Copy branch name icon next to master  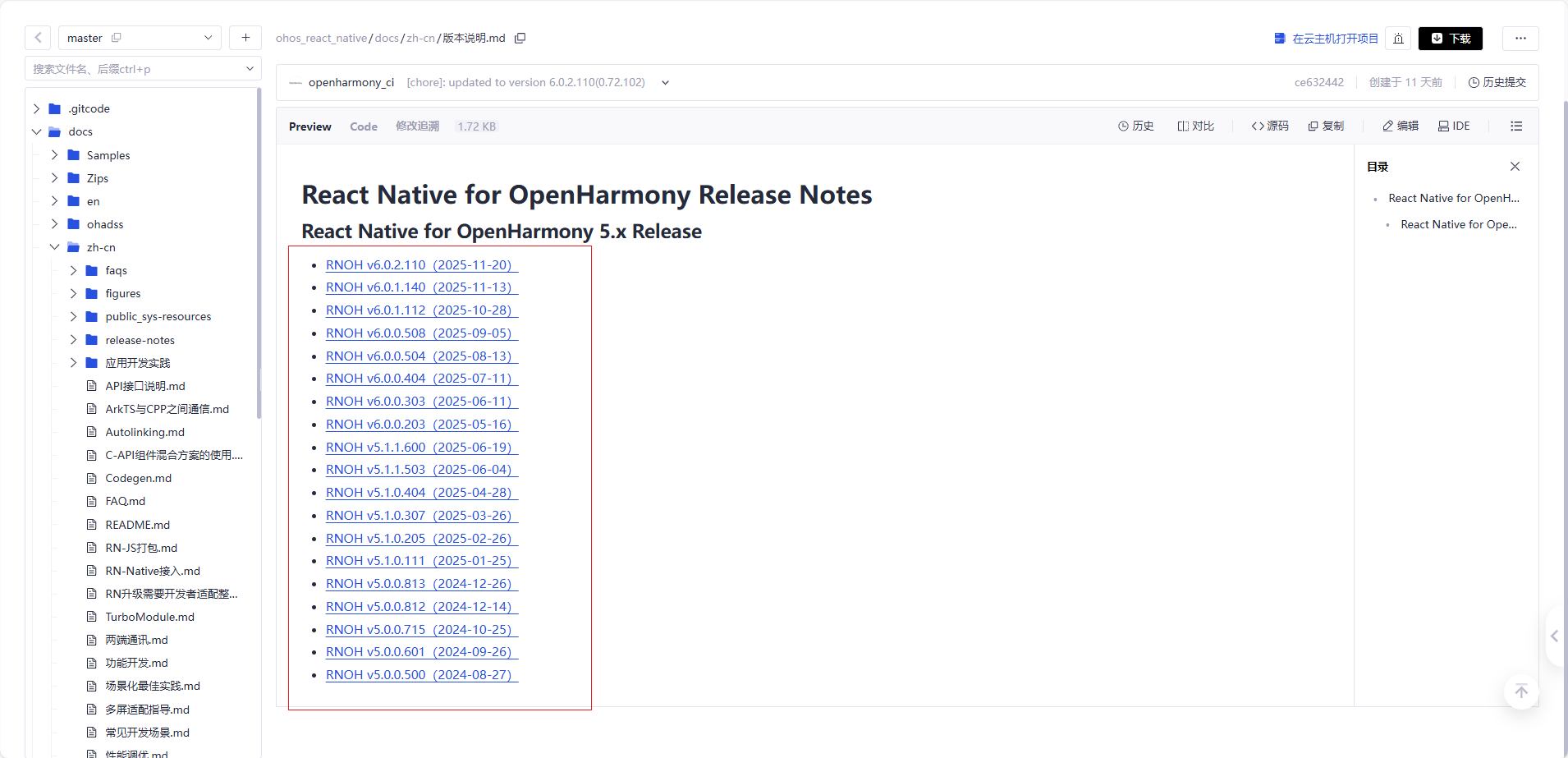click(x=117, y=38)
